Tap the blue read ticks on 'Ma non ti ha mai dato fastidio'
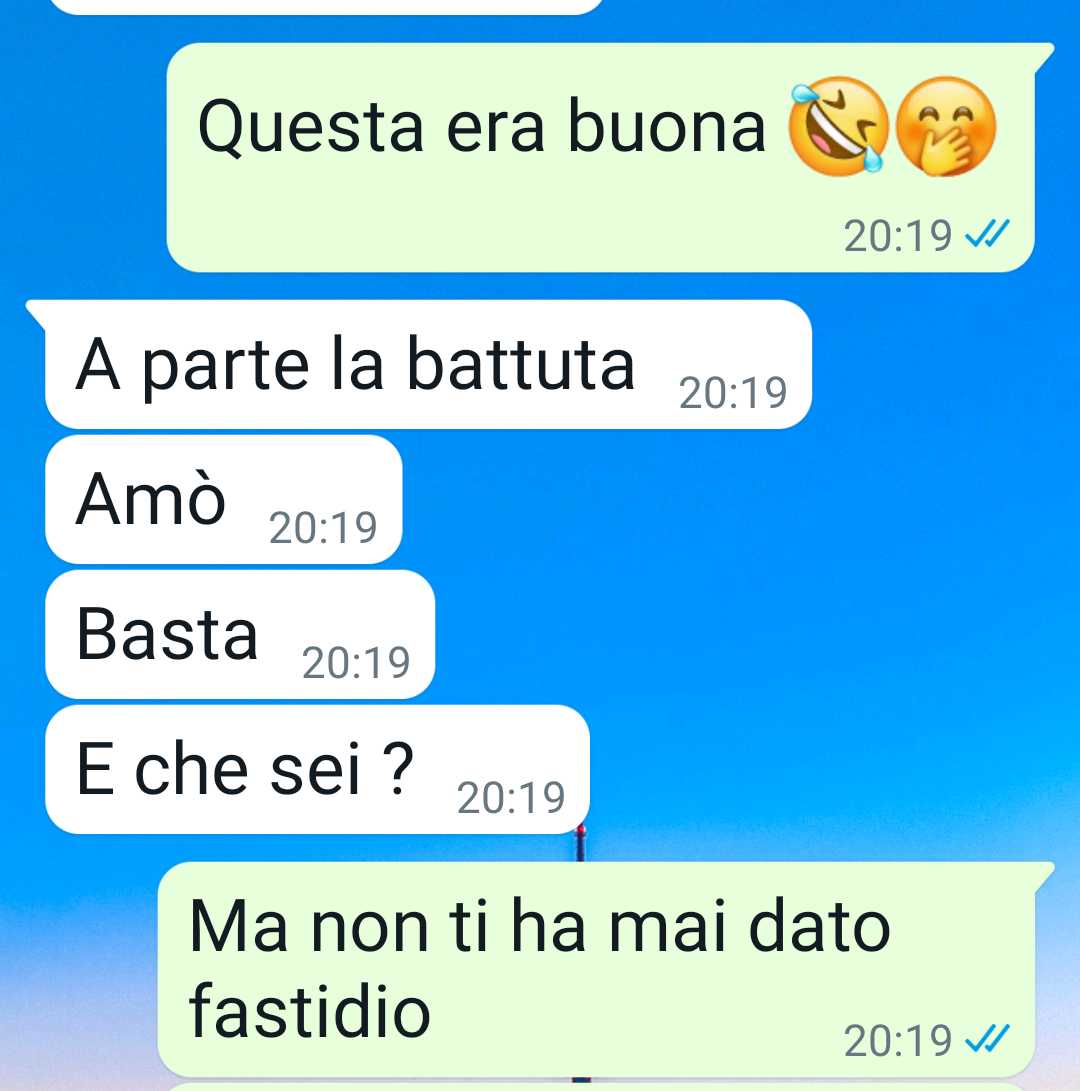The width and height of the screenshot is (1080, 1091). 987,1039
